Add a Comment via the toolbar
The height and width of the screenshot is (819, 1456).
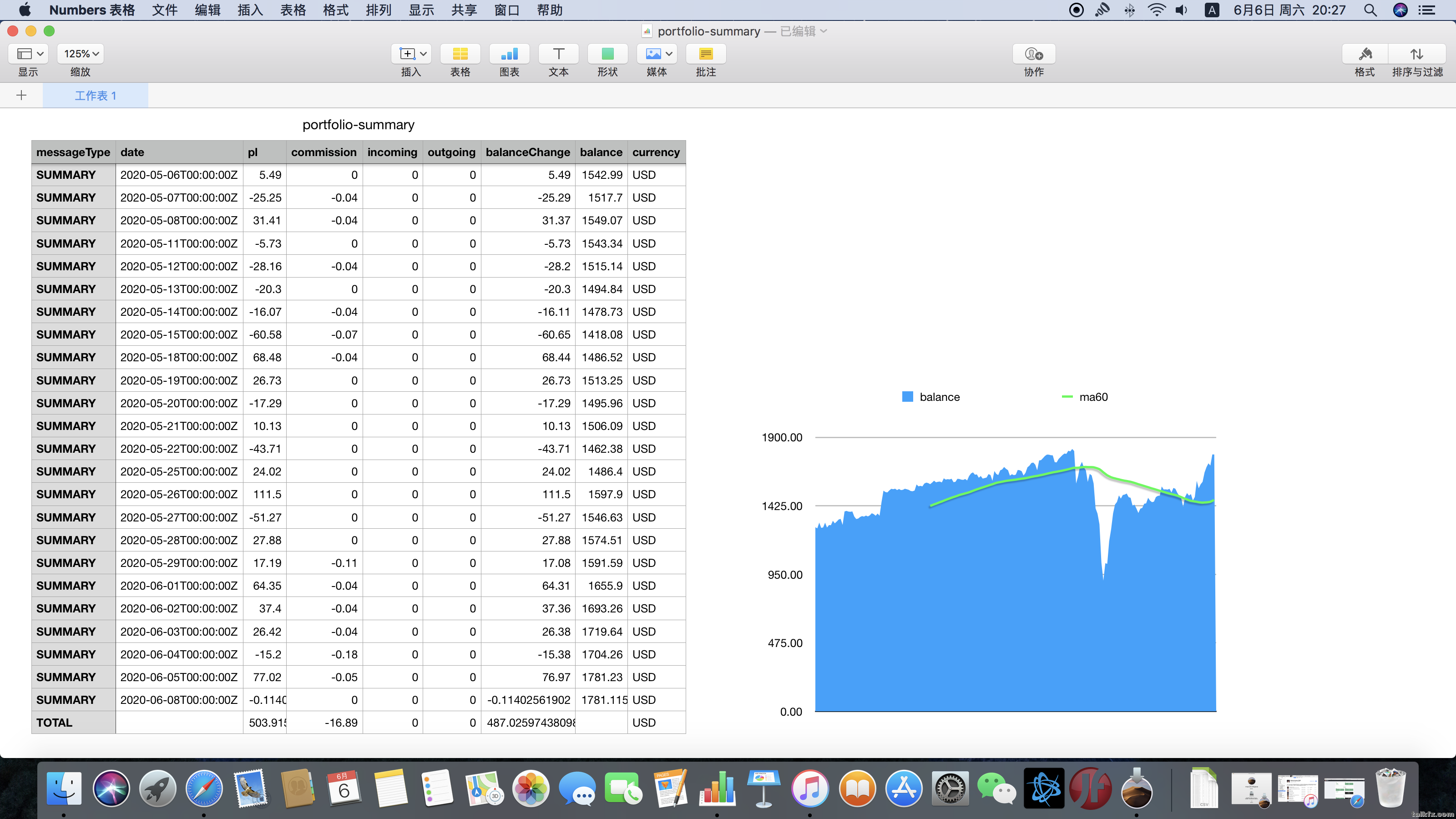coord(706,54)
